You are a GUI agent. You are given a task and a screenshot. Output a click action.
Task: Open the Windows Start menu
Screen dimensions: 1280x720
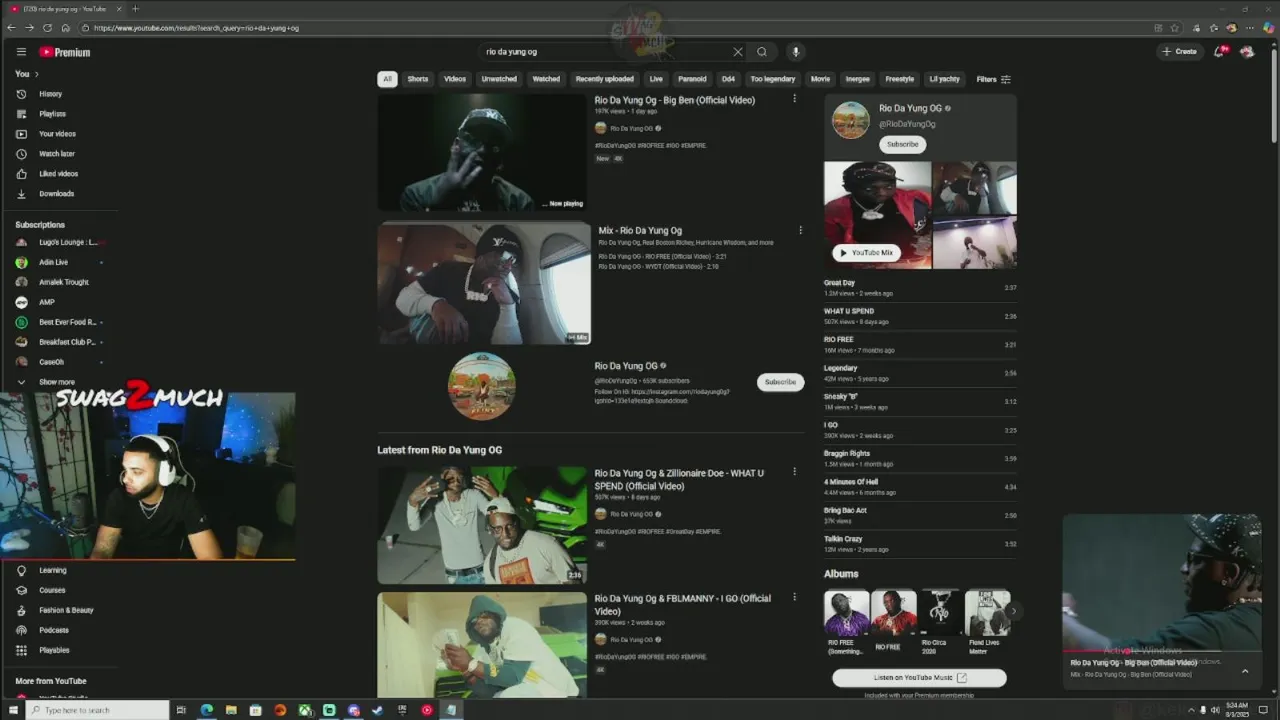pos(13,710)
